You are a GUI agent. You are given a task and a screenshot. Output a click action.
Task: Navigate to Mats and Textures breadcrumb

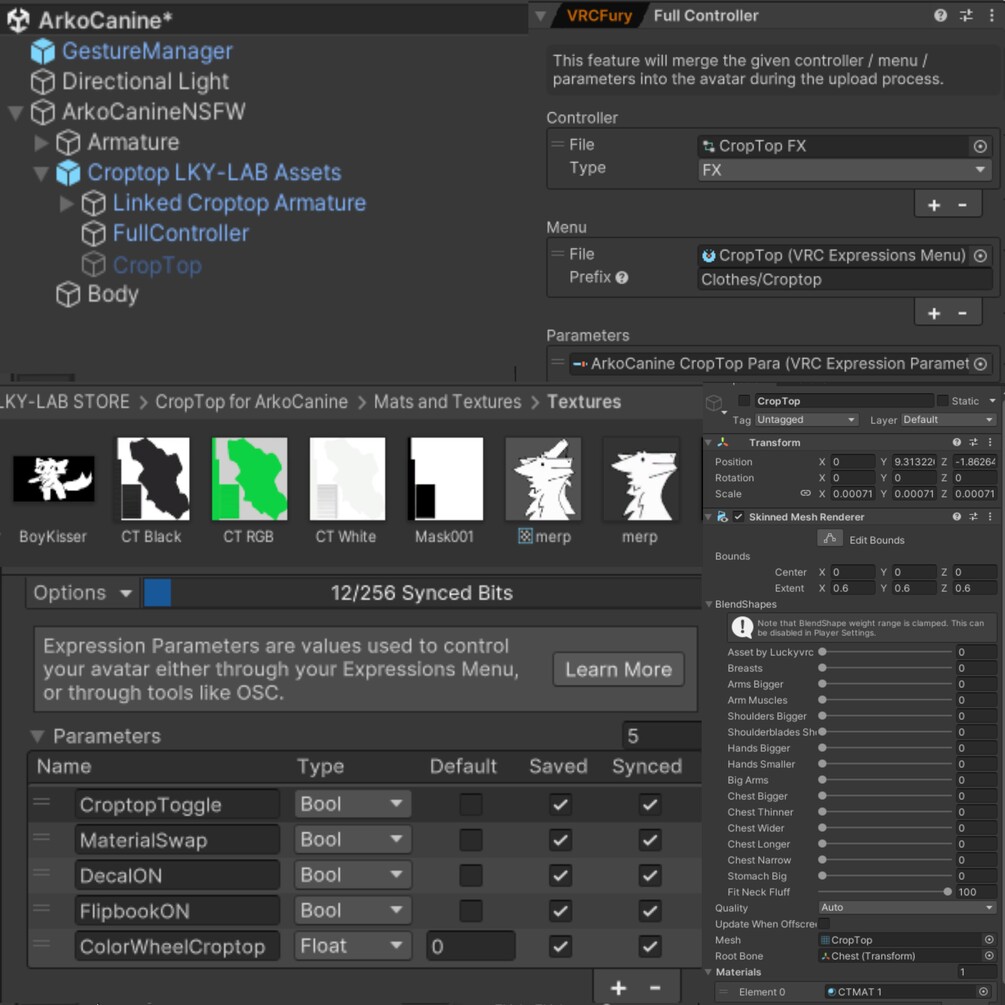tap(447, 402)
